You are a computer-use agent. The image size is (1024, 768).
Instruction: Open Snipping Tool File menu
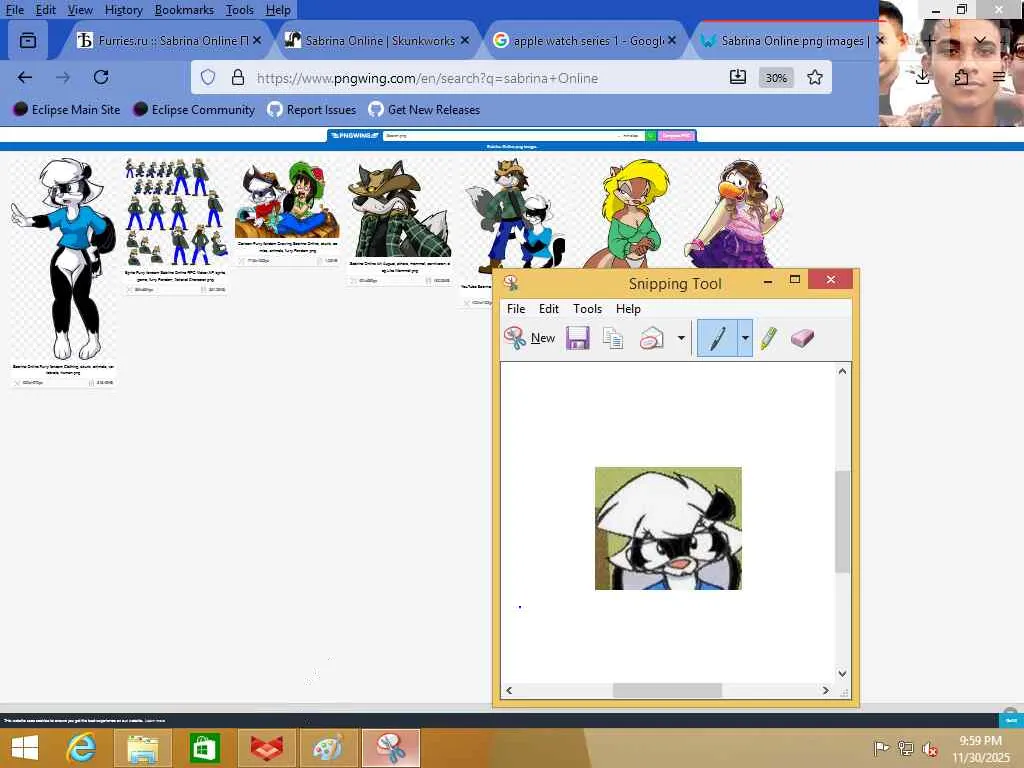[516, 309]
